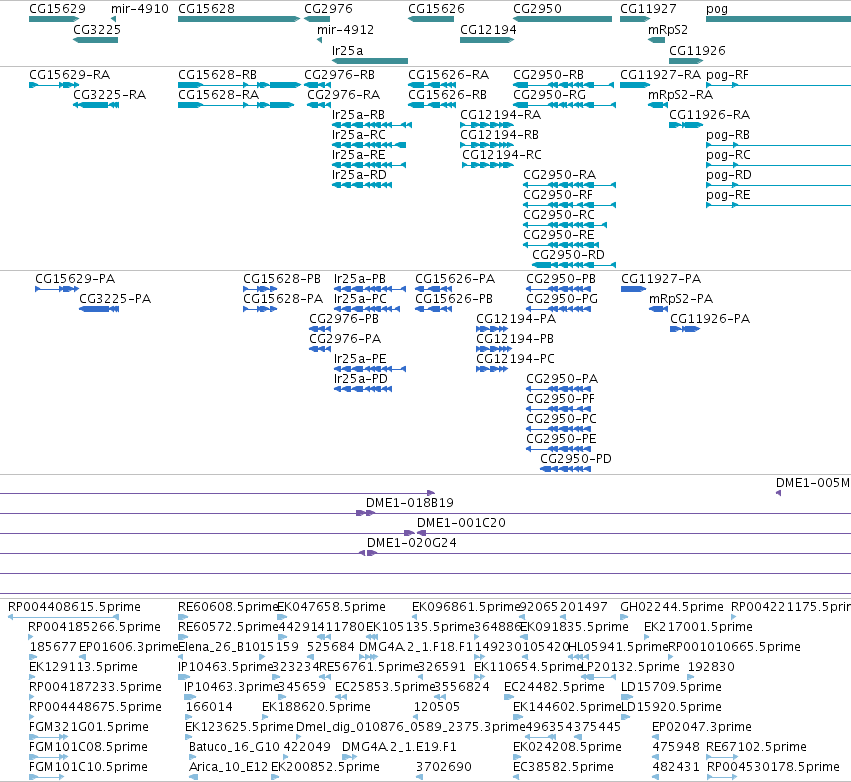
Task: Select protein CG2976-PA
Action: pos(320,349)
